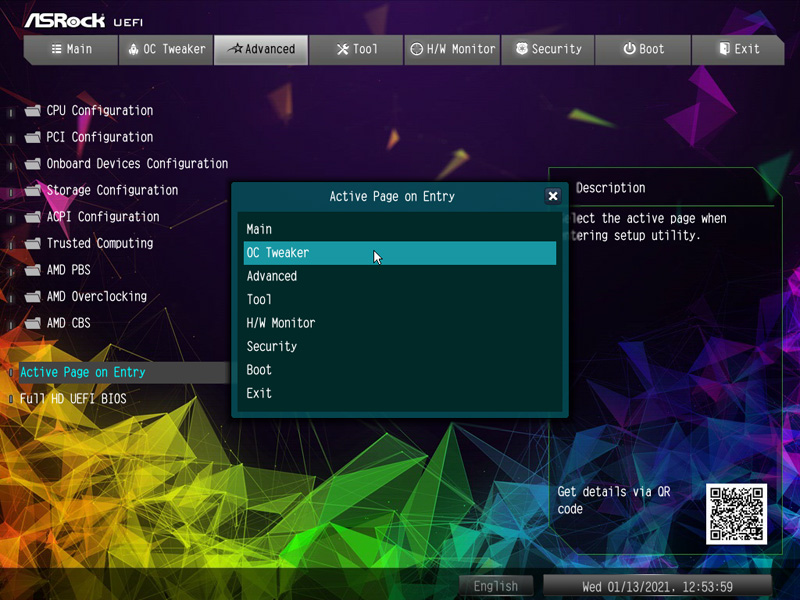Choose Exit in the Active Page list

coord(400,394)
